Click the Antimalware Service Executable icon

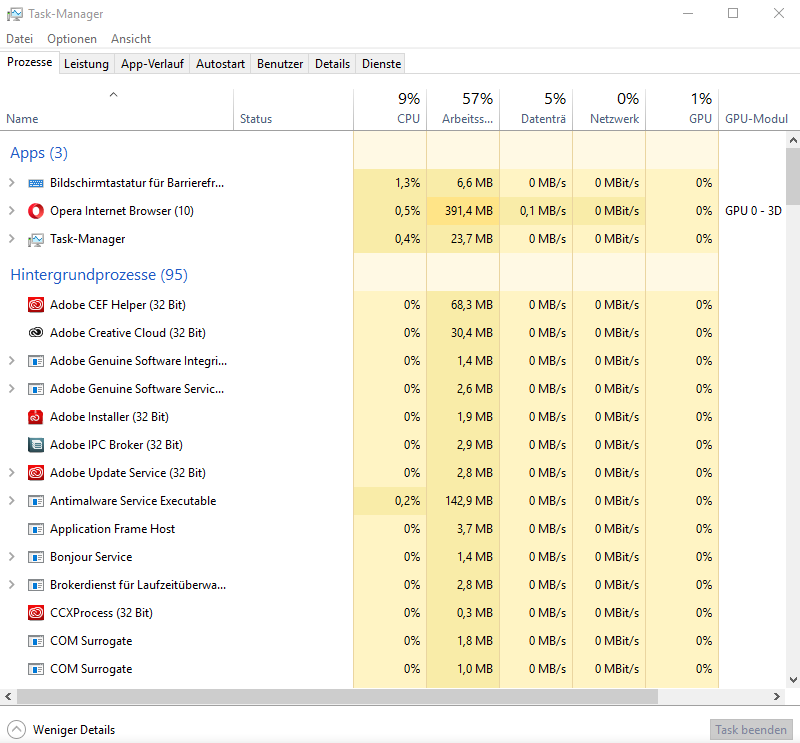(x=36, y=501)
